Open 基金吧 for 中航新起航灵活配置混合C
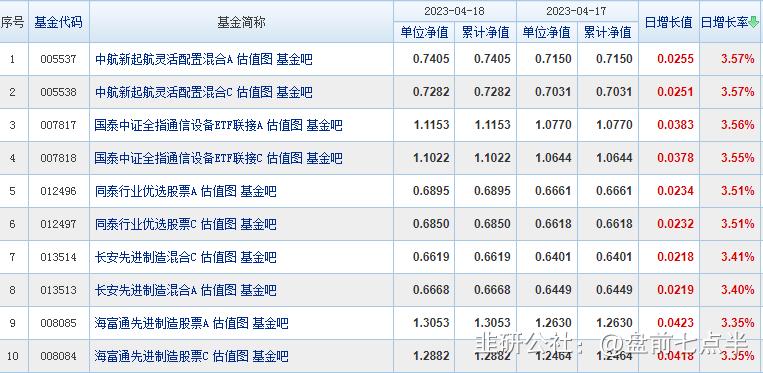Screen dimensions: 763x373 pyautogui.click(x=294, y=92)
